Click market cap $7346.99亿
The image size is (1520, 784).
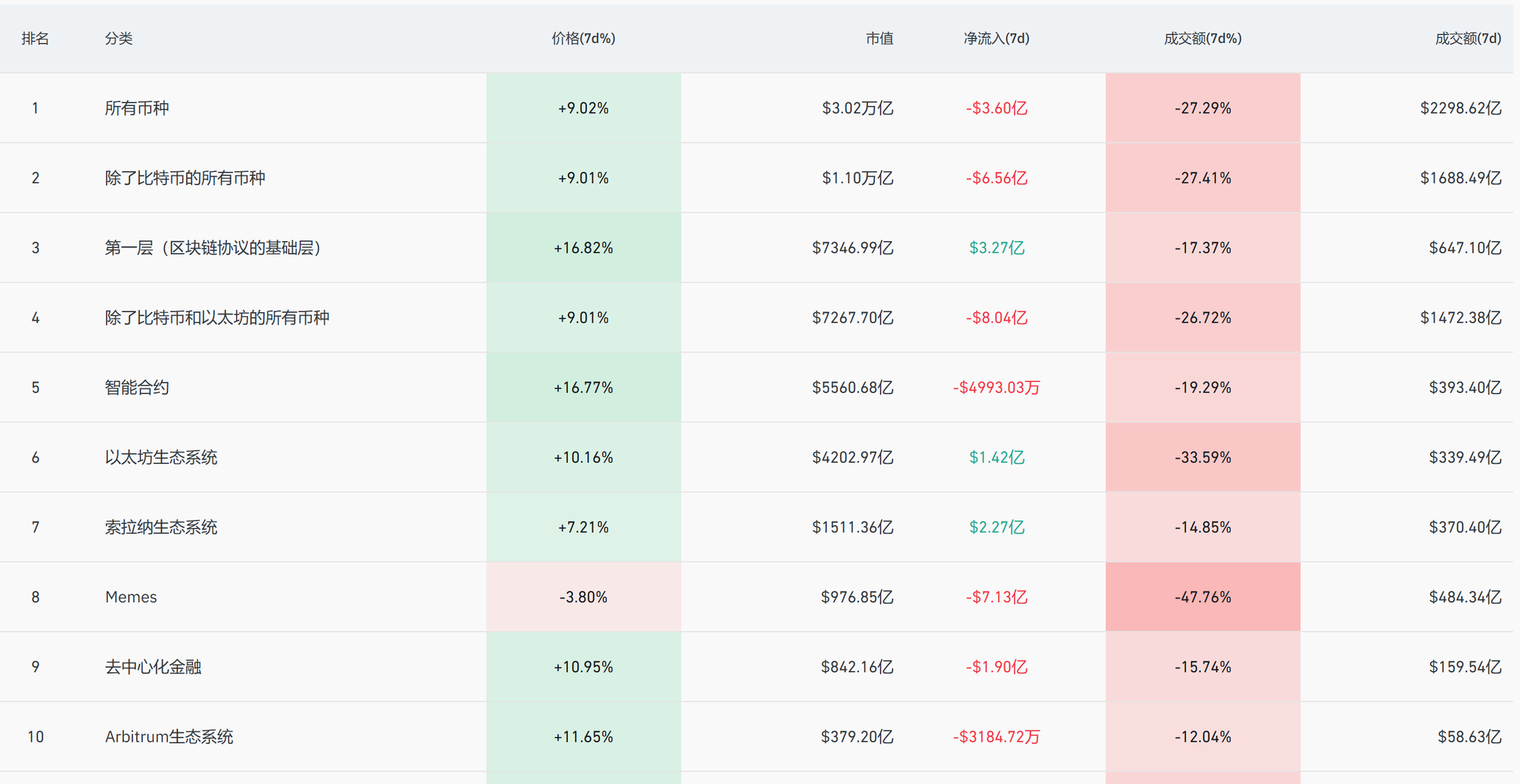[x=853, y=248]
